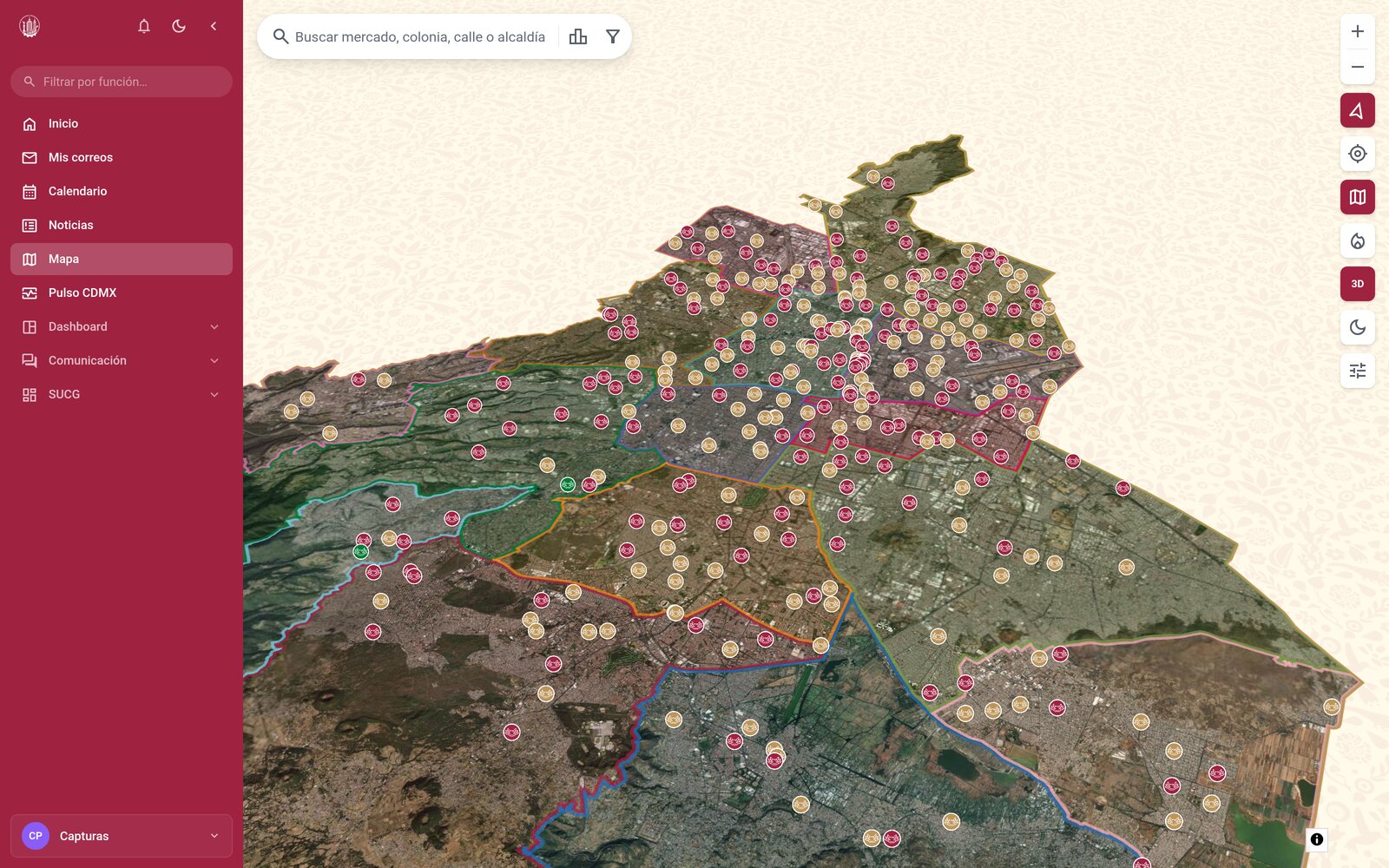Click the Comunicación chat icon
The height and width of the screenshot is (868, 1389).
click(30, 361)
